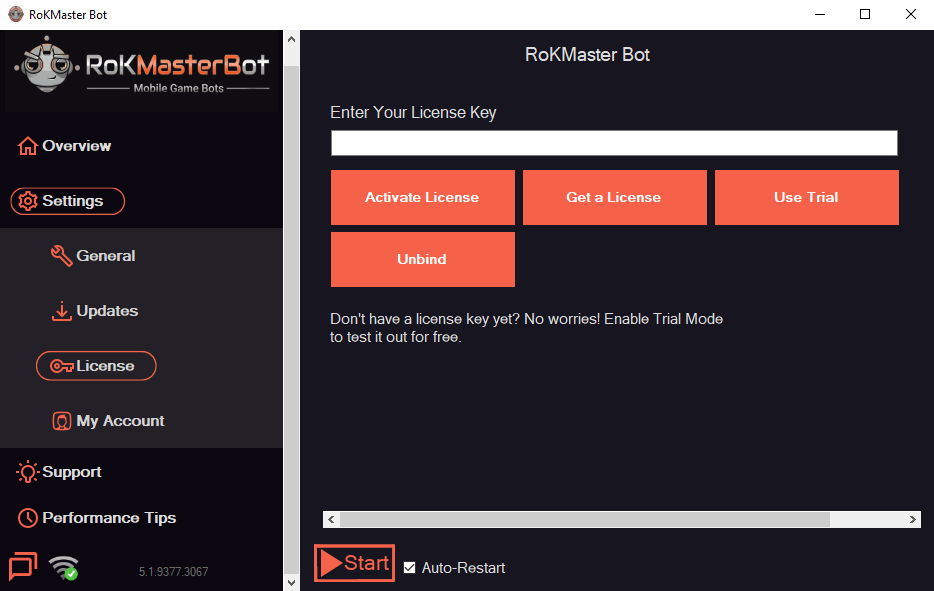Click the Start button
The image size is (934, 591).
354,563
